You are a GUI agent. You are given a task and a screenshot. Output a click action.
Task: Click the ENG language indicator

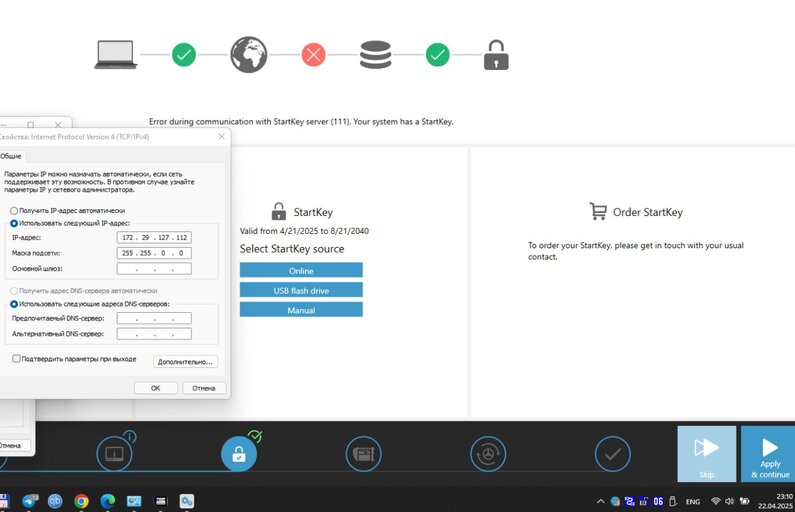(693, 501)
